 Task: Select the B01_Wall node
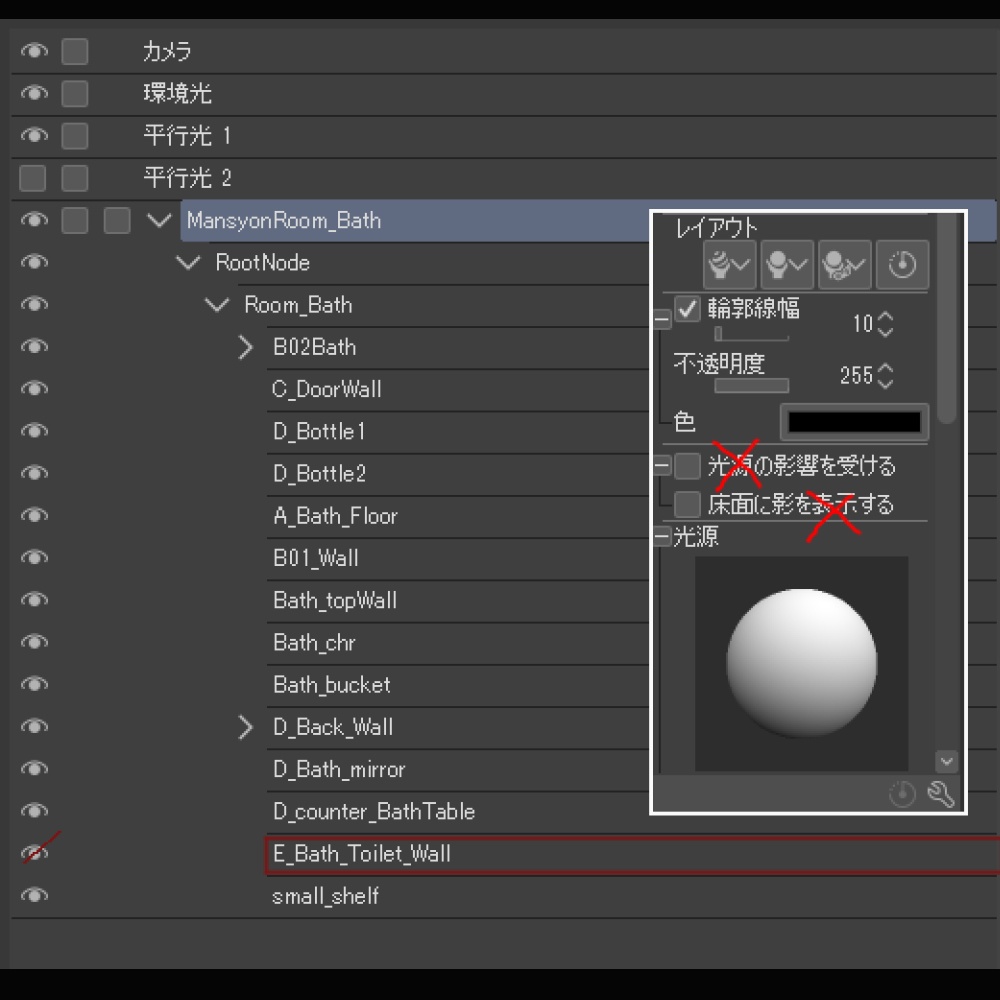pyautogui.click(x=316, y=558)
